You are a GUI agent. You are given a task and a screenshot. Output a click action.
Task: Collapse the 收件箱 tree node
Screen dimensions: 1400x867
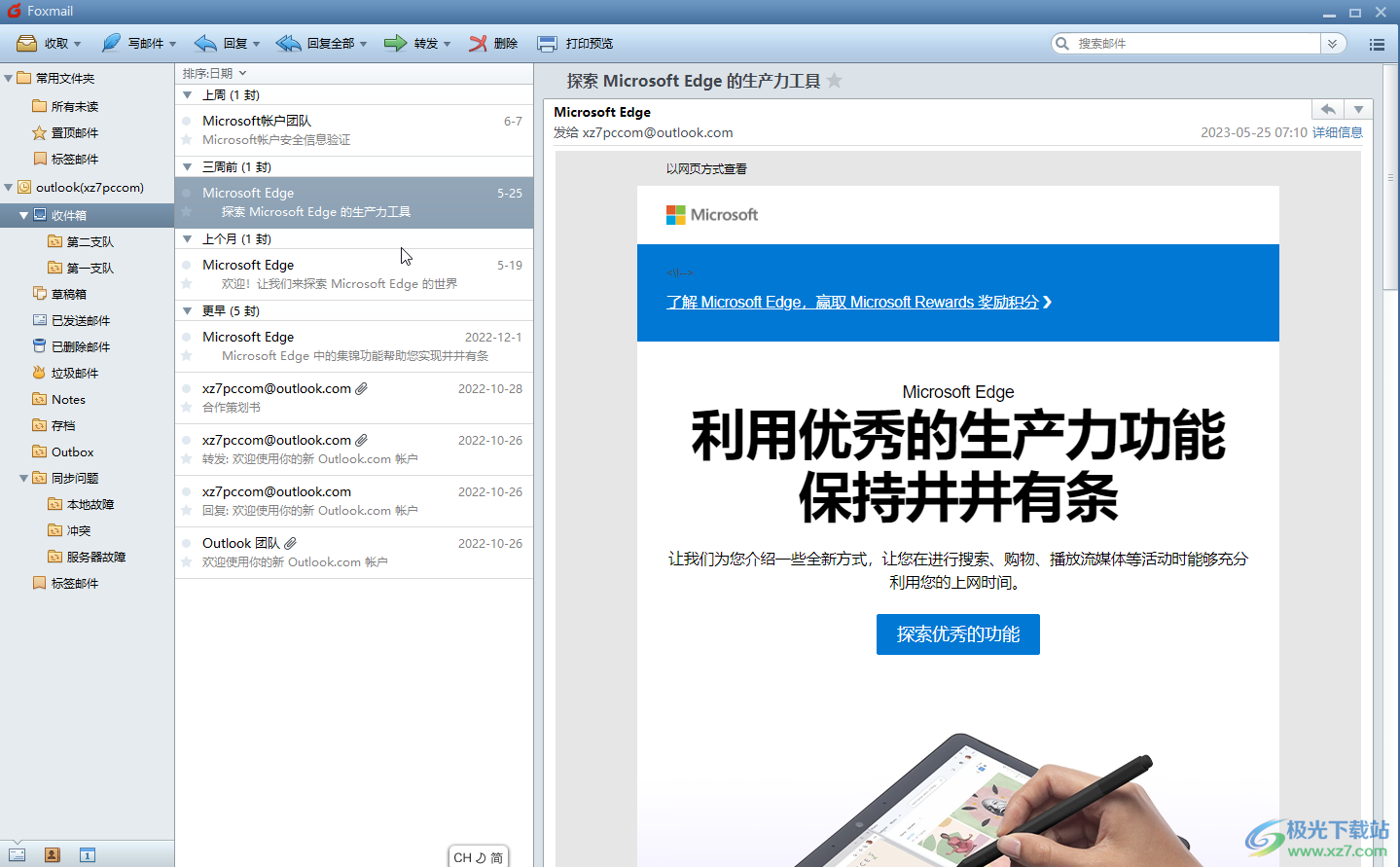(x=23, y=216)
